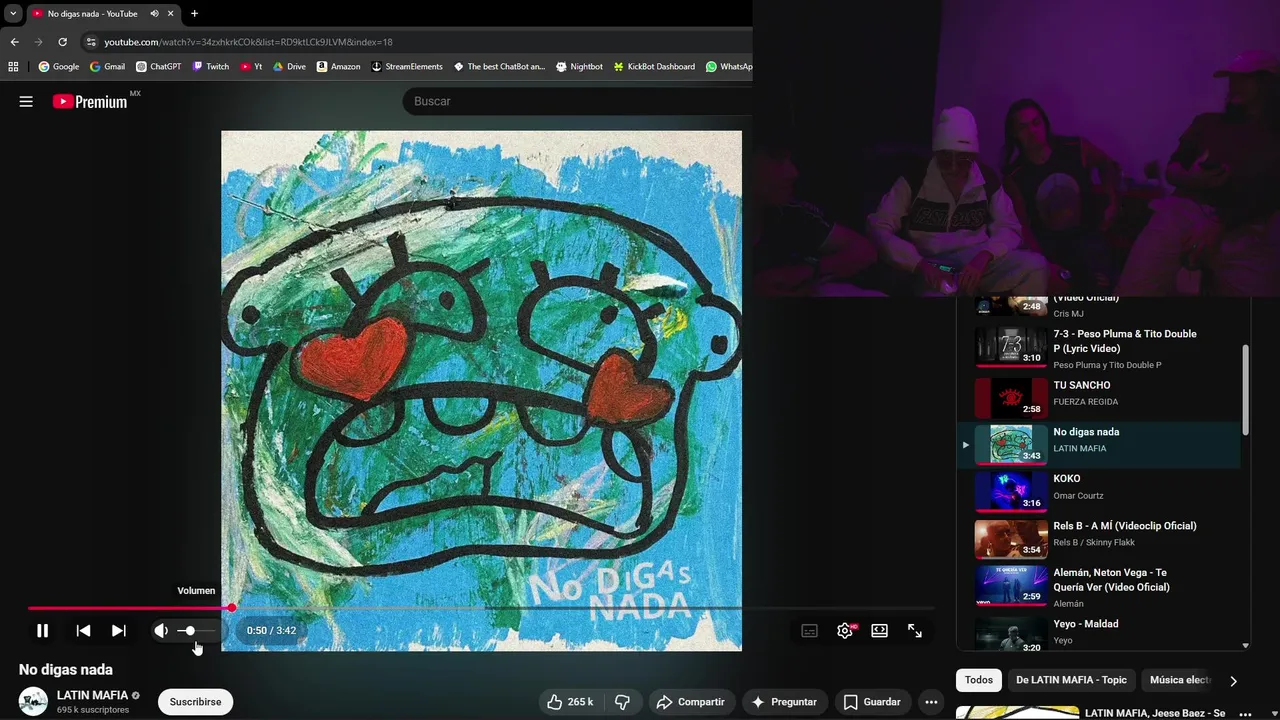Enter fullscreen mode

click(x=915, y=631)
